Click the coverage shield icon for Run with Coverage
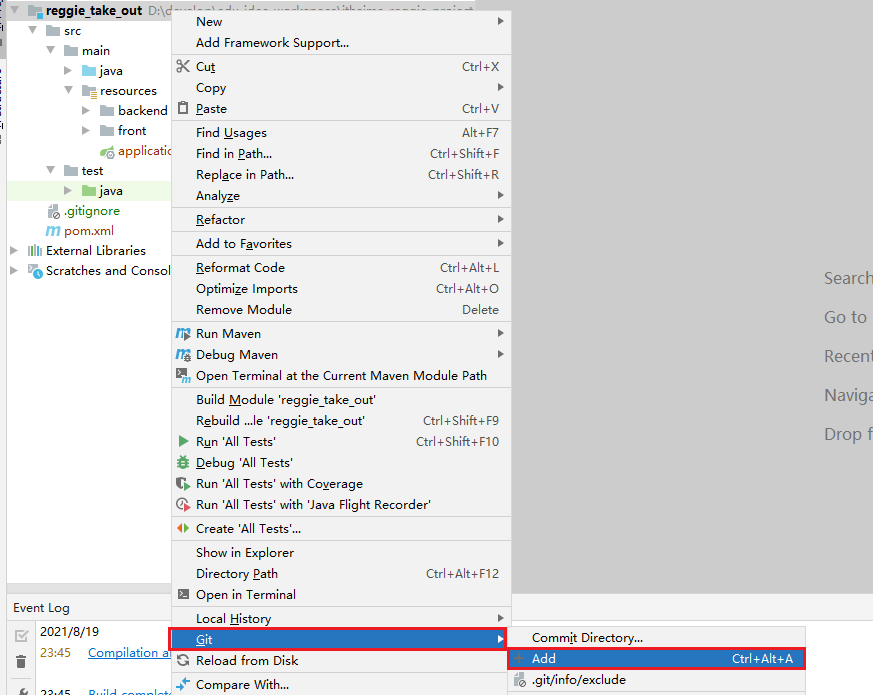Viewport: 873px width, 695px height. point(183,484)
